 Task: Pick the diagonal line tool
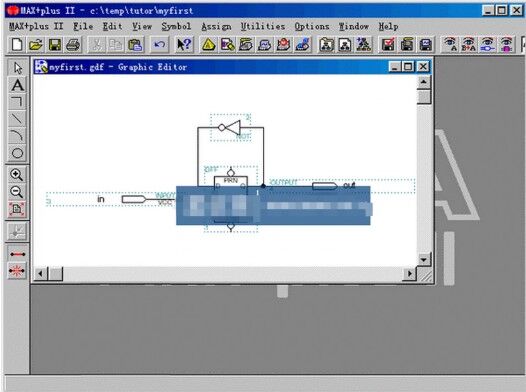tap(17, 119)
